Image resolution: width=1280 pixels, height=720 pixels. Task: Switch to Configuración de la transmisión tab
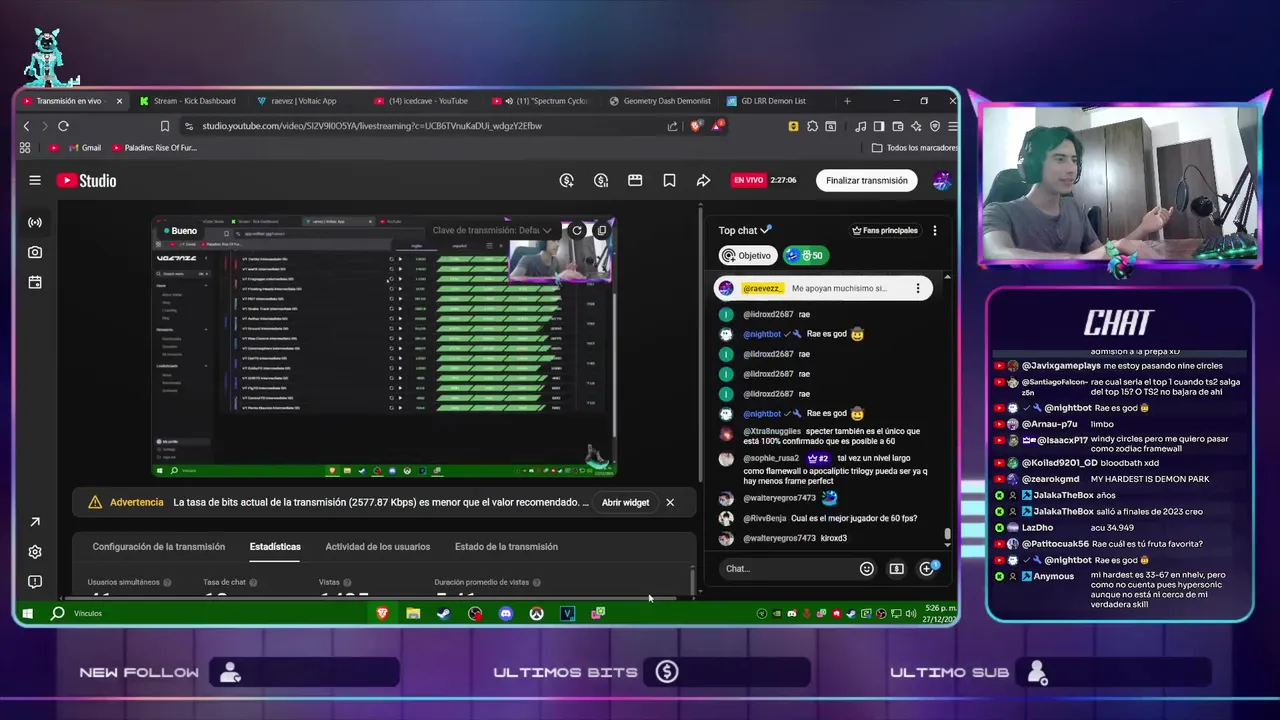tap(159, 546)
